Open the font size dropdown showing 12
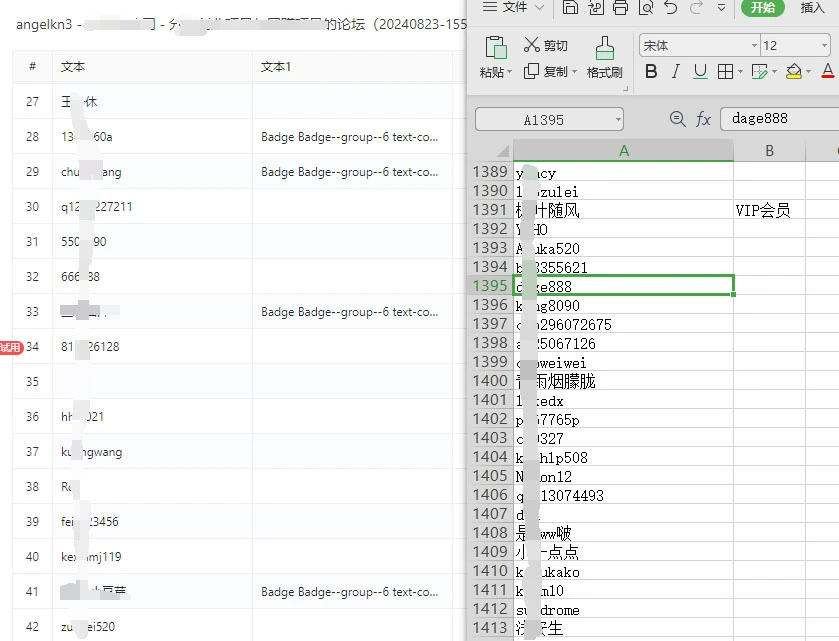 coord(823,46)
